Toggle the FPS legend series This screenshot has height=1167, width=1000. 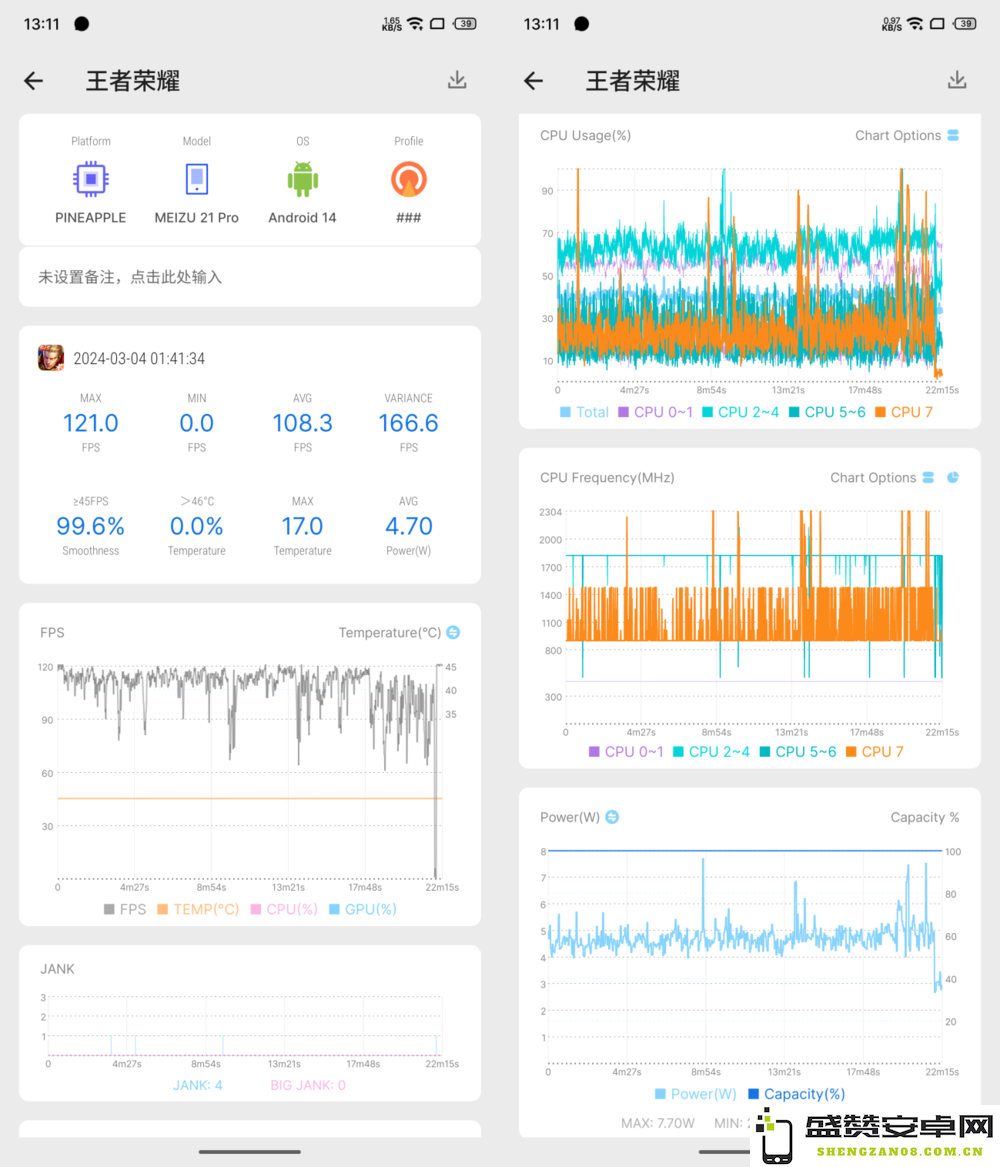pos(125,909)
